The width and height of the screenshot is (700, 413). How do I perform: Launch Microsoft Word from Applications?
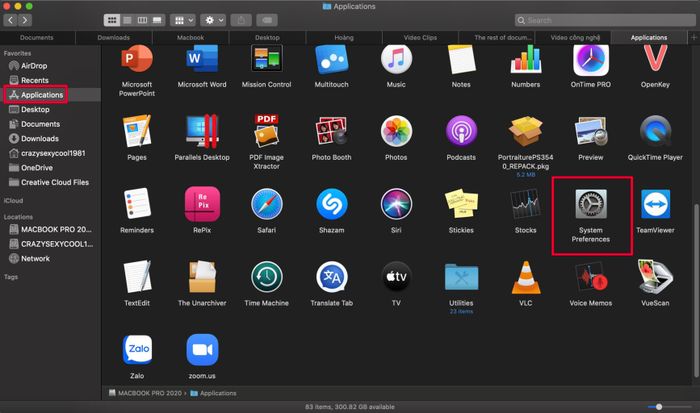[x=202, y=58]
